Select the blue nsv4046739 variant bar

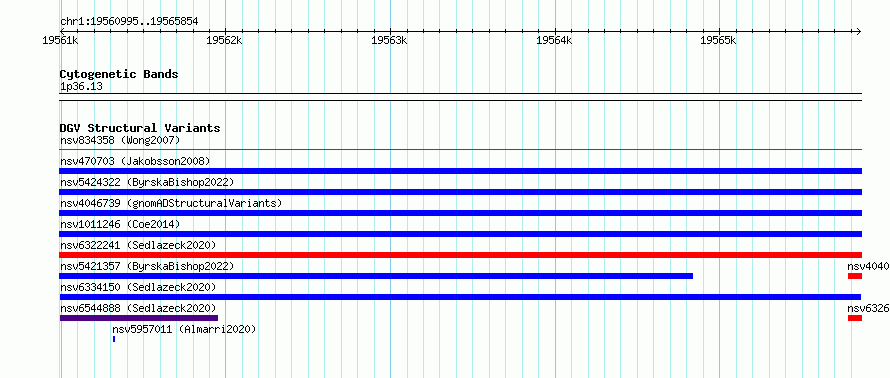pos(460,213)
